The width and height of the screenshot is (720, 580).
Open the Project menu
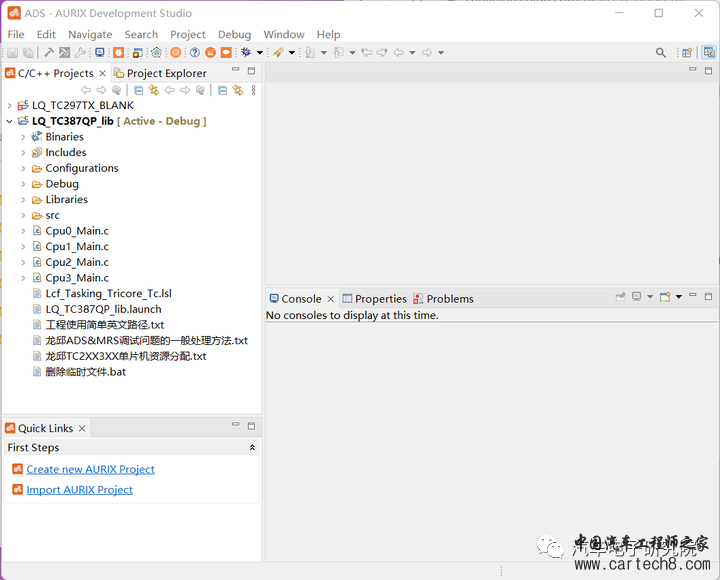[x=188, y=34]
